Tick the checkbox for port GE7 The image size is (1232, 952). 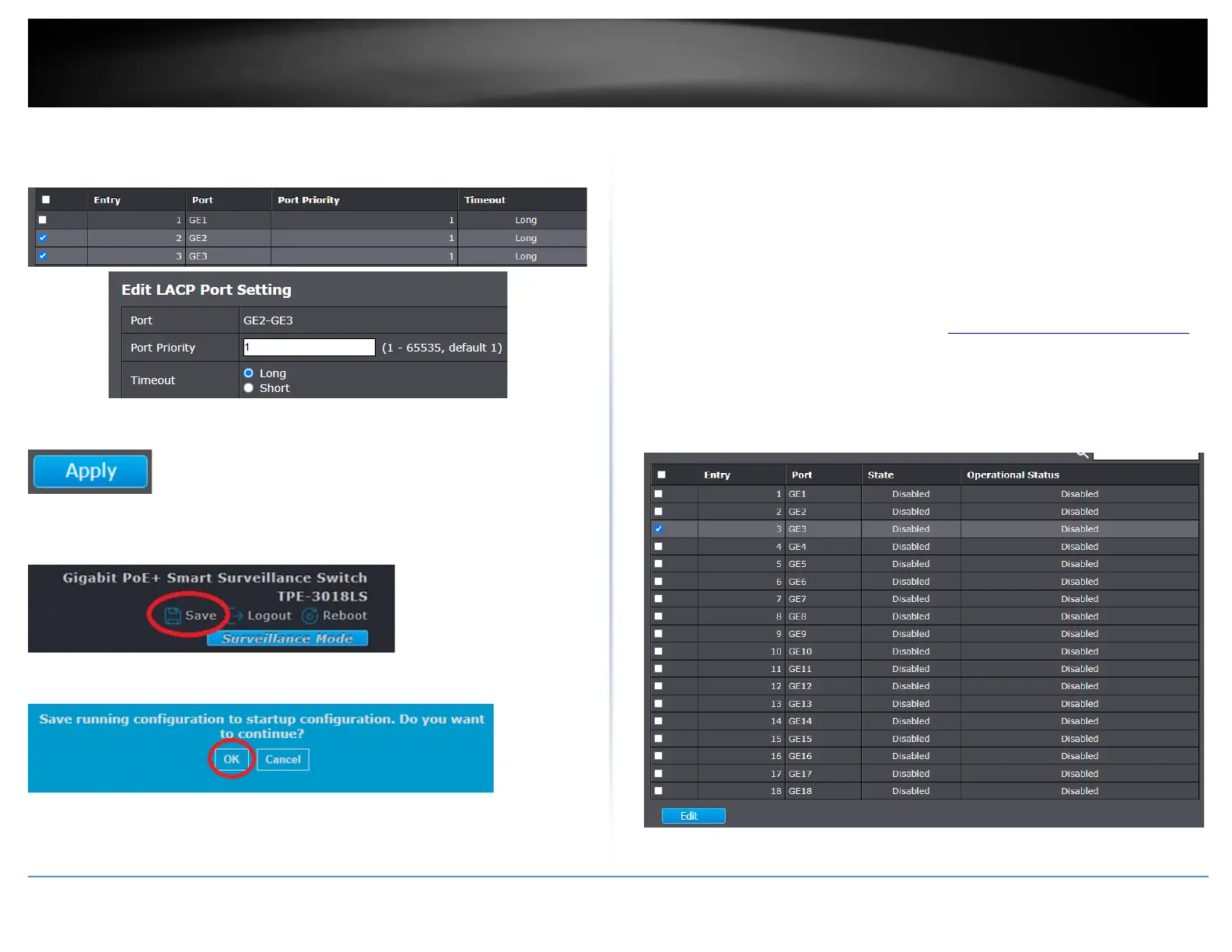pos(659,599)
